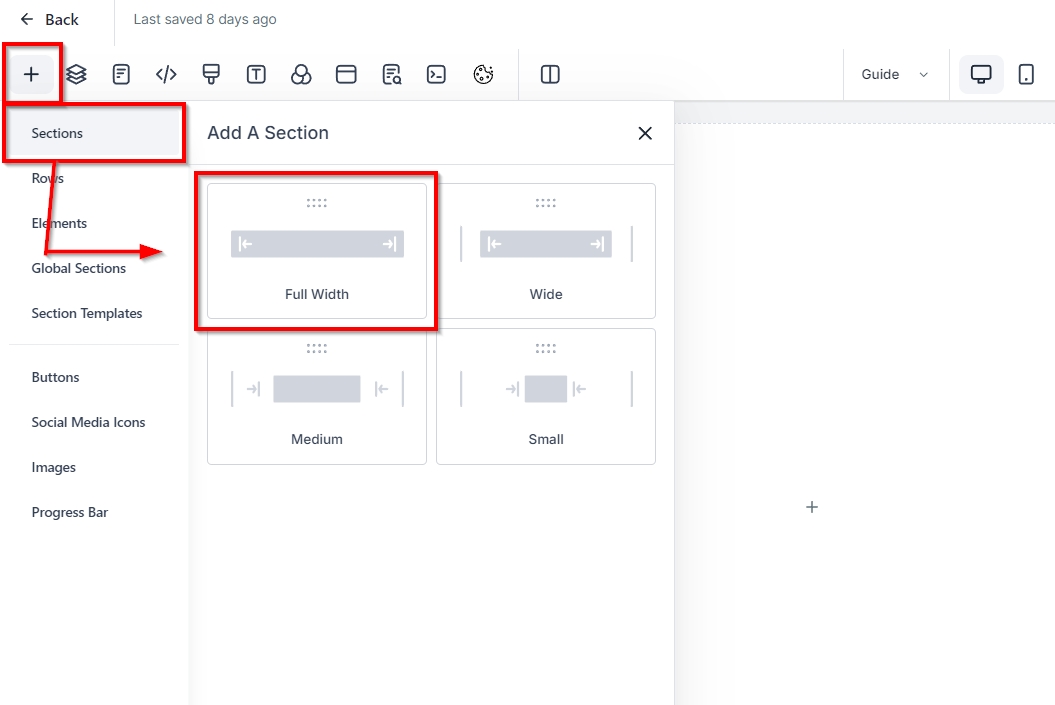Open the typography T icon

pyautogui.click(x=256, y=74)
